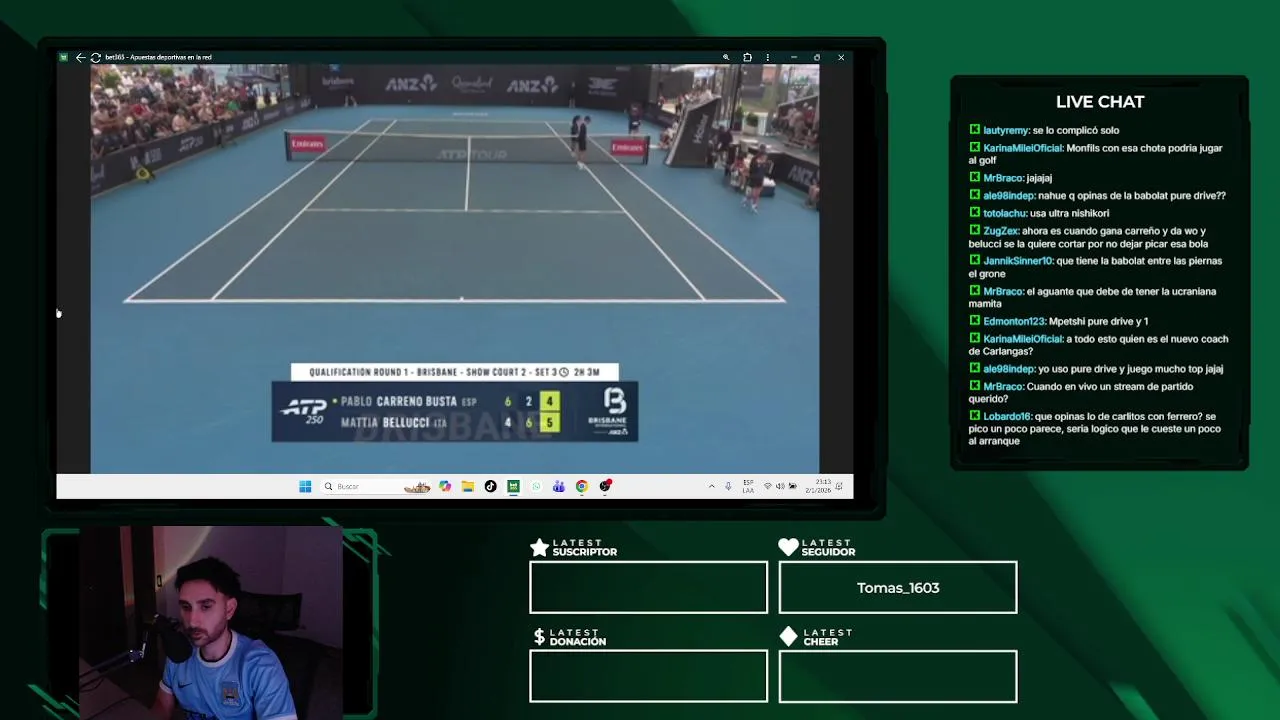This screenshot has width=1280, height=720.
Task: Switch to the bet365 taskbar app
Action: point(513,486)
